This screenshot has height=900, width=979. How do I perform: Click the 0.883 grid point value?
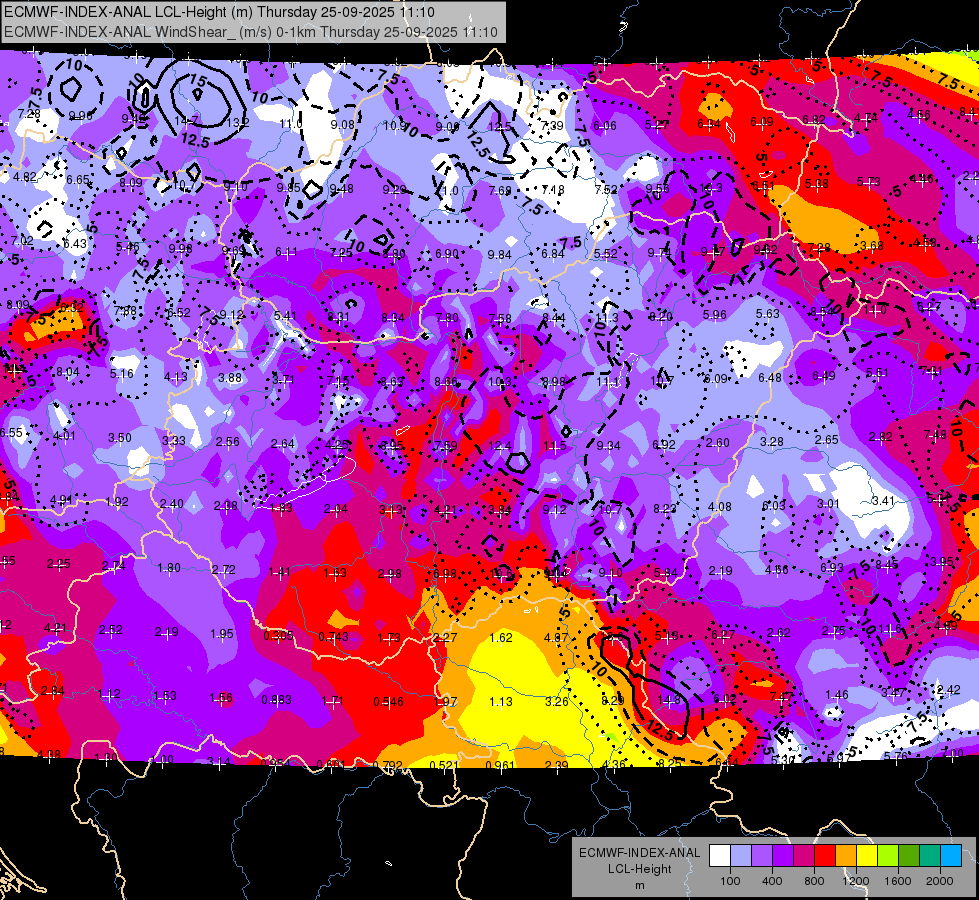277,700
